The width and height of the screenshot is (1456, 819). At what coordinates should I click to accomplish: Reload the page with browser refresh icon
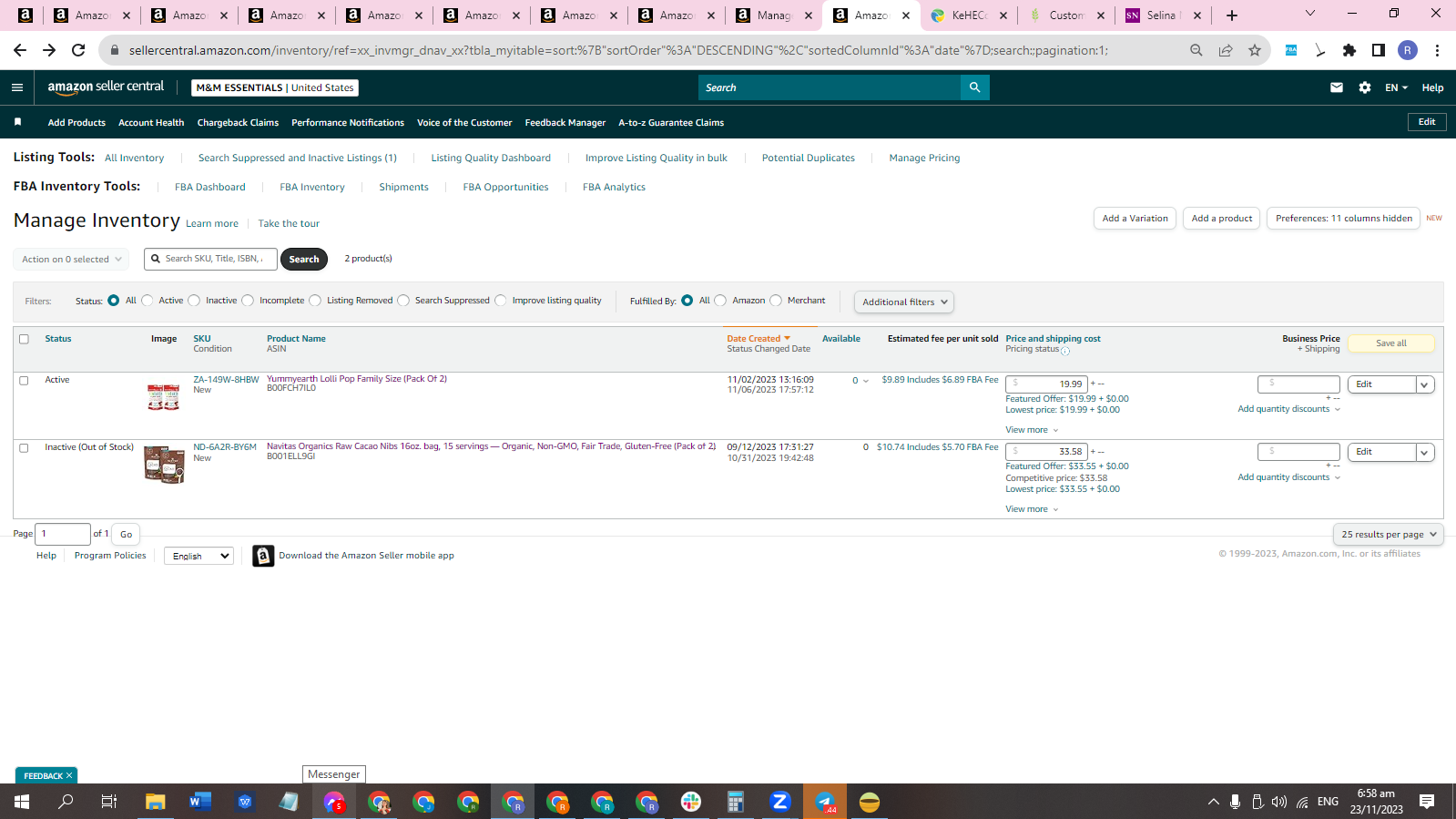click(78, 50)
